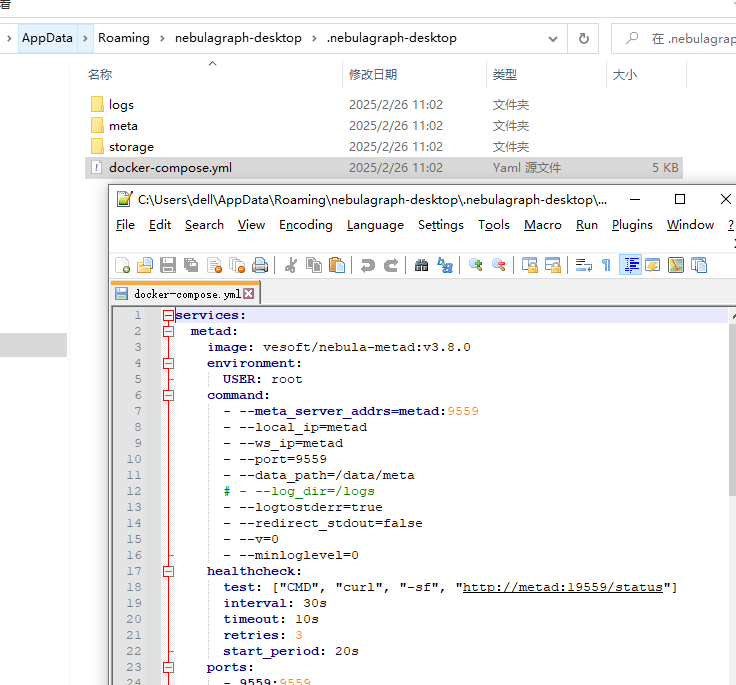736x685 pixels.
Task: Expand the chevron after AppData in breadcrumb
Action: coord(85,38)
